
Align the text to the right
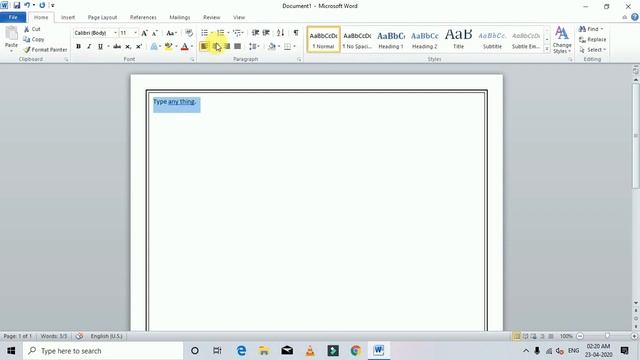[x=227, y=47]
